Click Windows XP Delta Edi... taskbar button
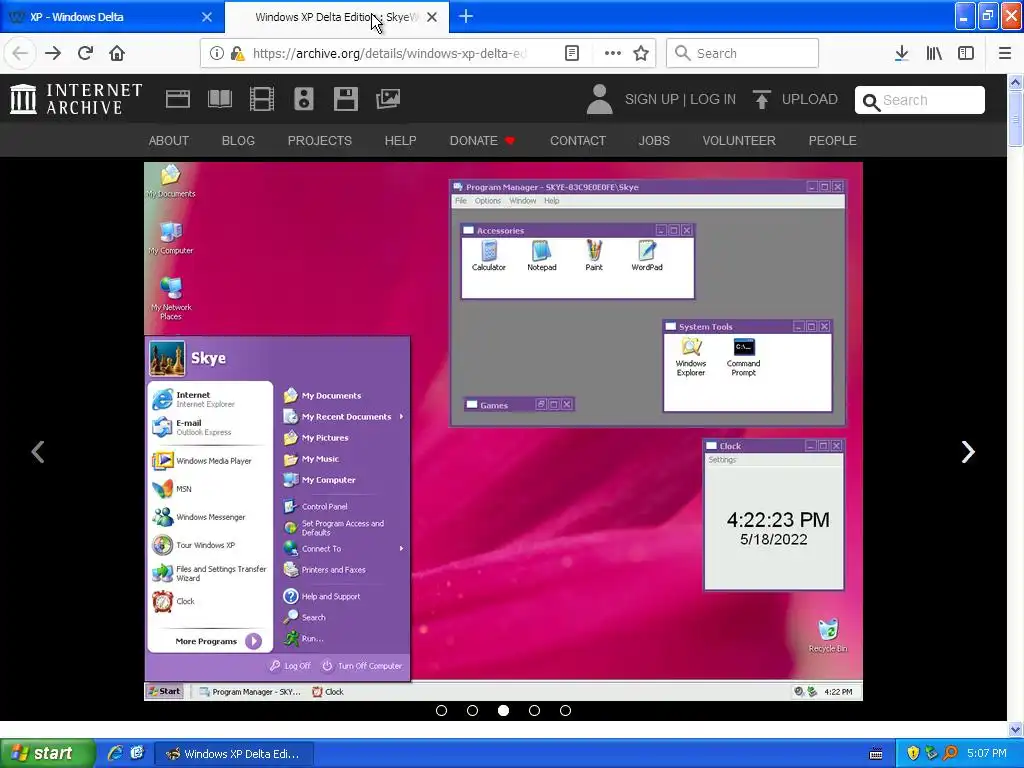Viewport: 1024px width, 768px height. pyautogui.click(x=235, y=754)
